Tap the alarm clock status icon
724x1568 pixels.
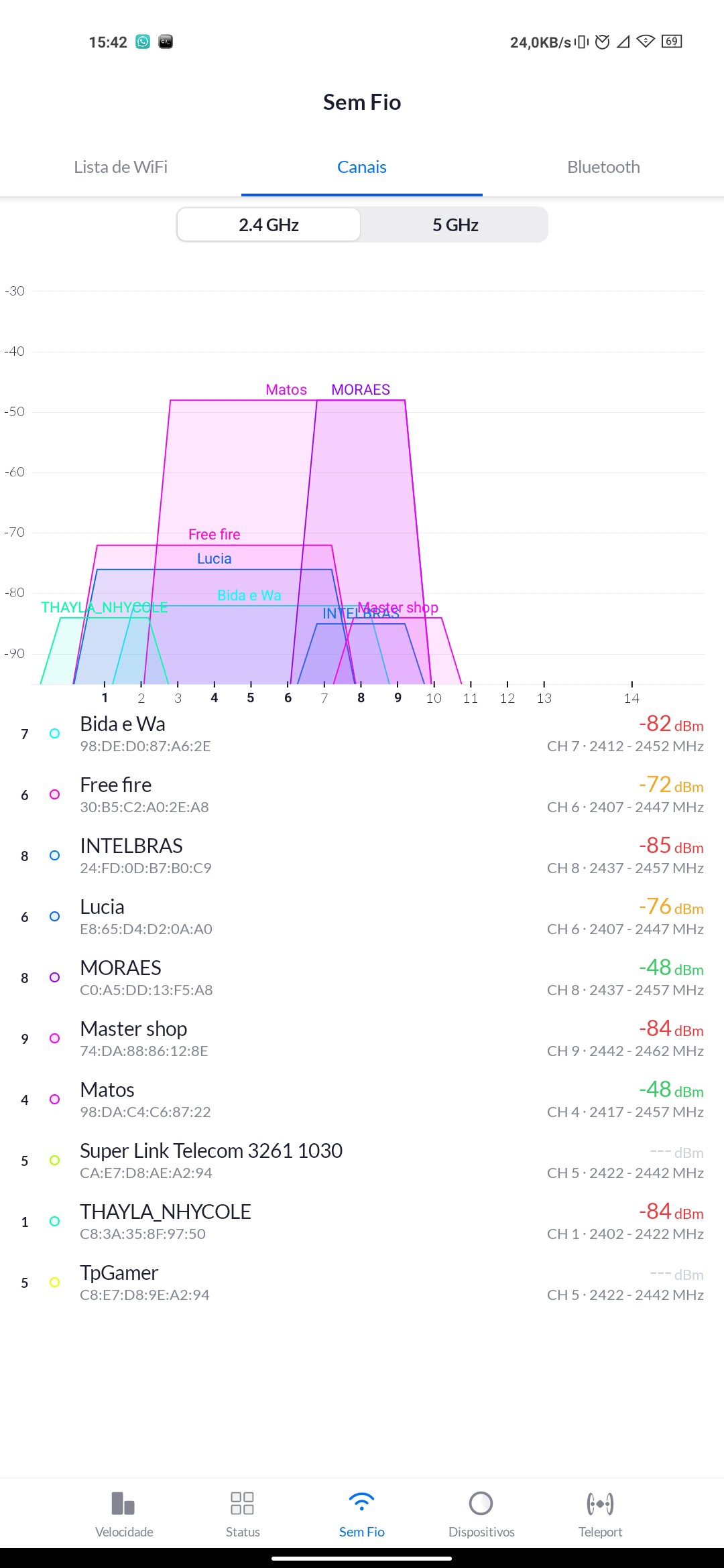603,42
